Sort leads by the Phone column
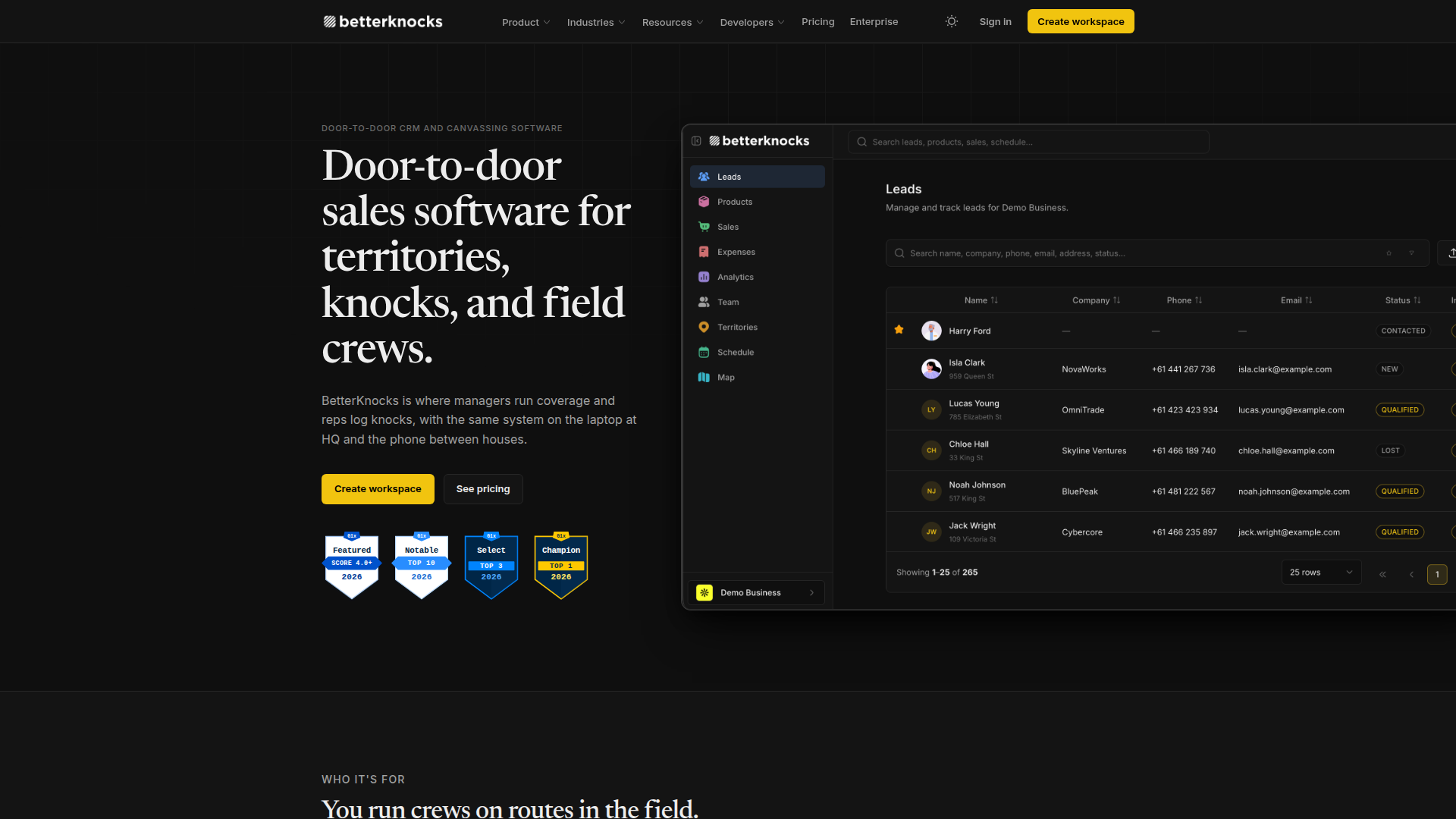The image size is (1456, 819). (x=1184, y=300)
